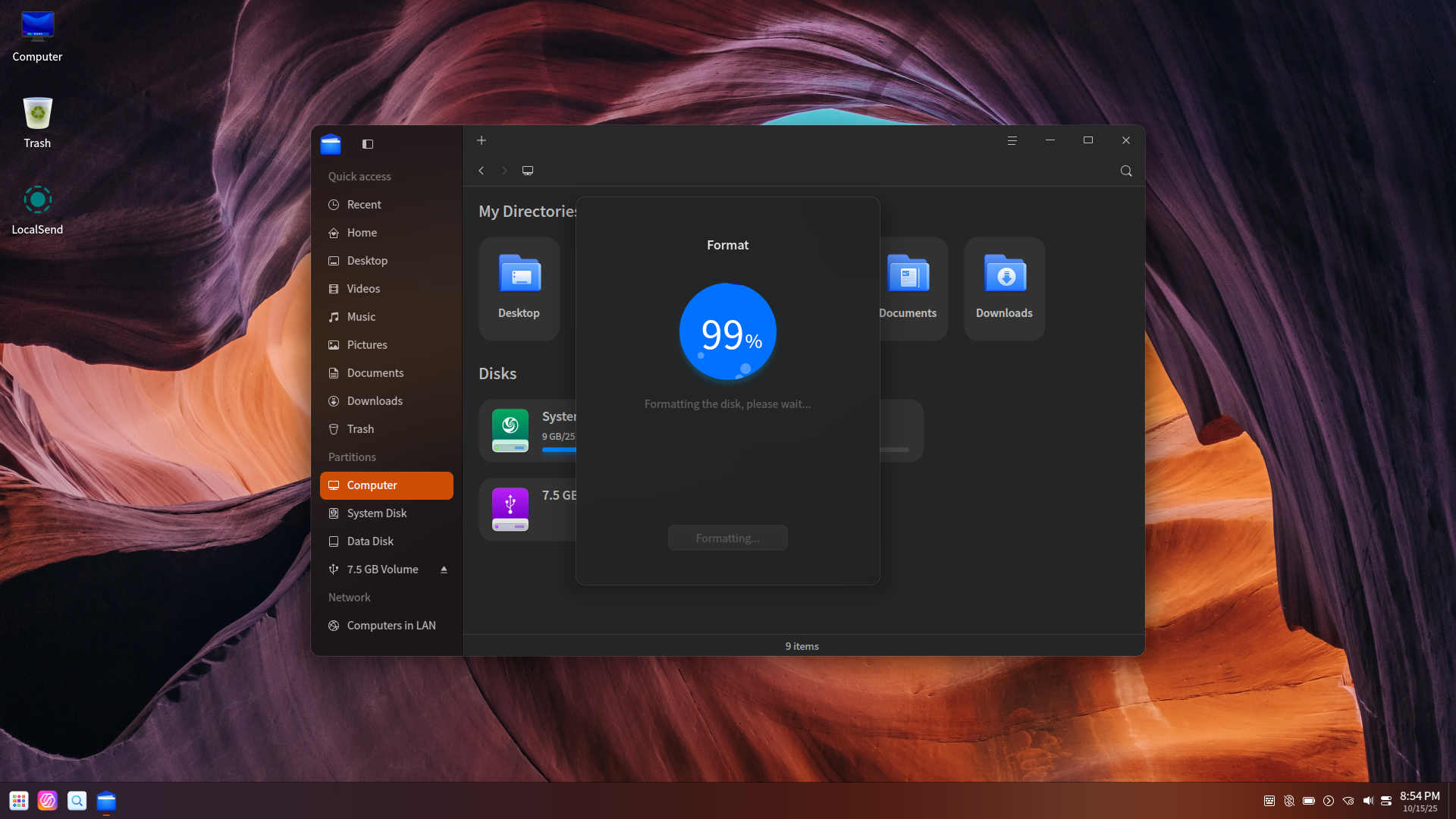Click the search magnifier icon
The height and width of the screenshot is (819, 1456).
pyautogui.click(x=1126, y=171)
